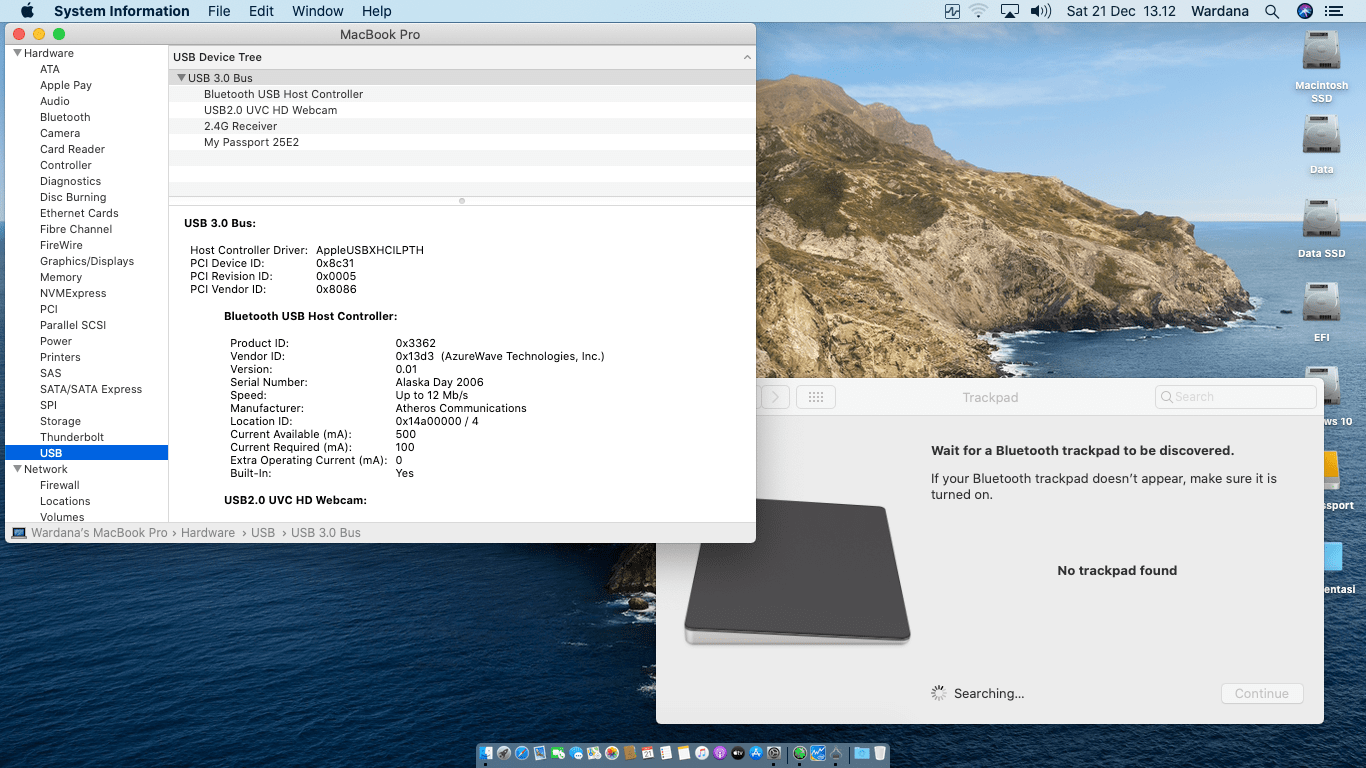This screenshot has height=768, width=1366.
Task: Open Finder from the Dock
Action: click(486, 753)
